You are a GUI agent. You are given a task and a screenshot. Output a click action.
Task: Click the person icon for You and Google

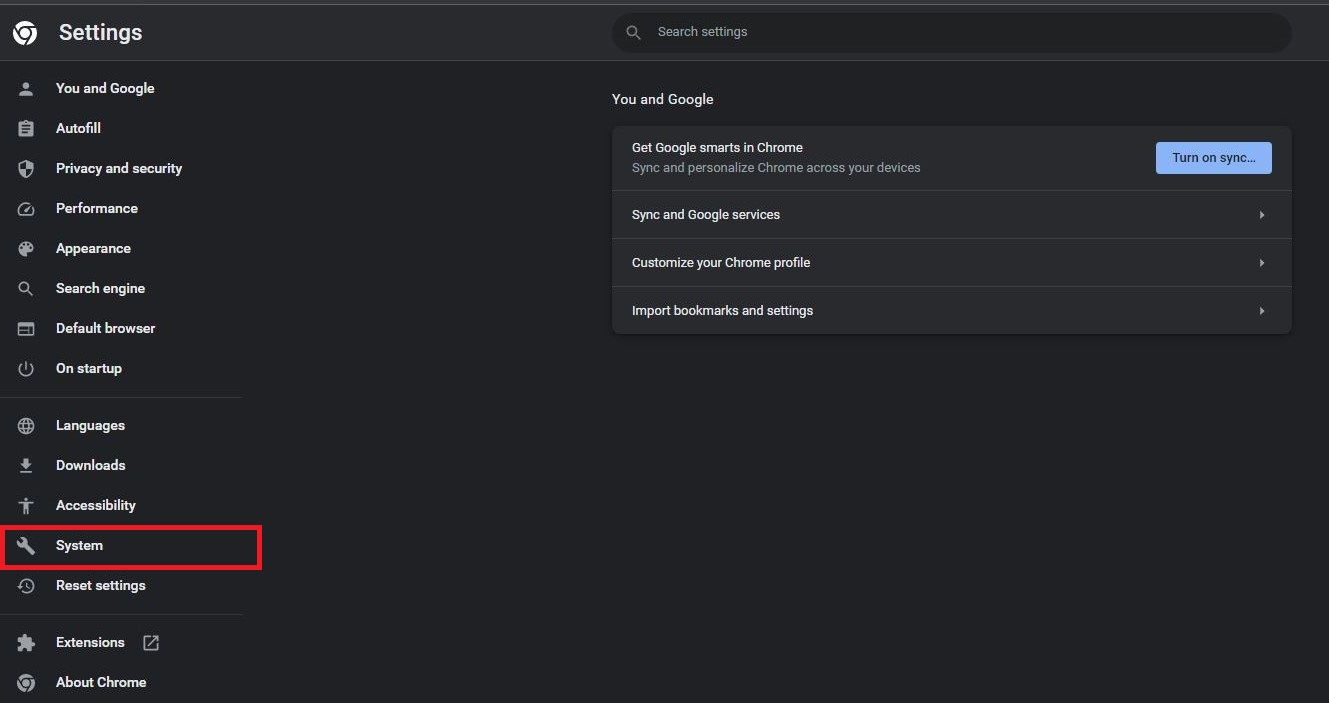click(26, 88)
